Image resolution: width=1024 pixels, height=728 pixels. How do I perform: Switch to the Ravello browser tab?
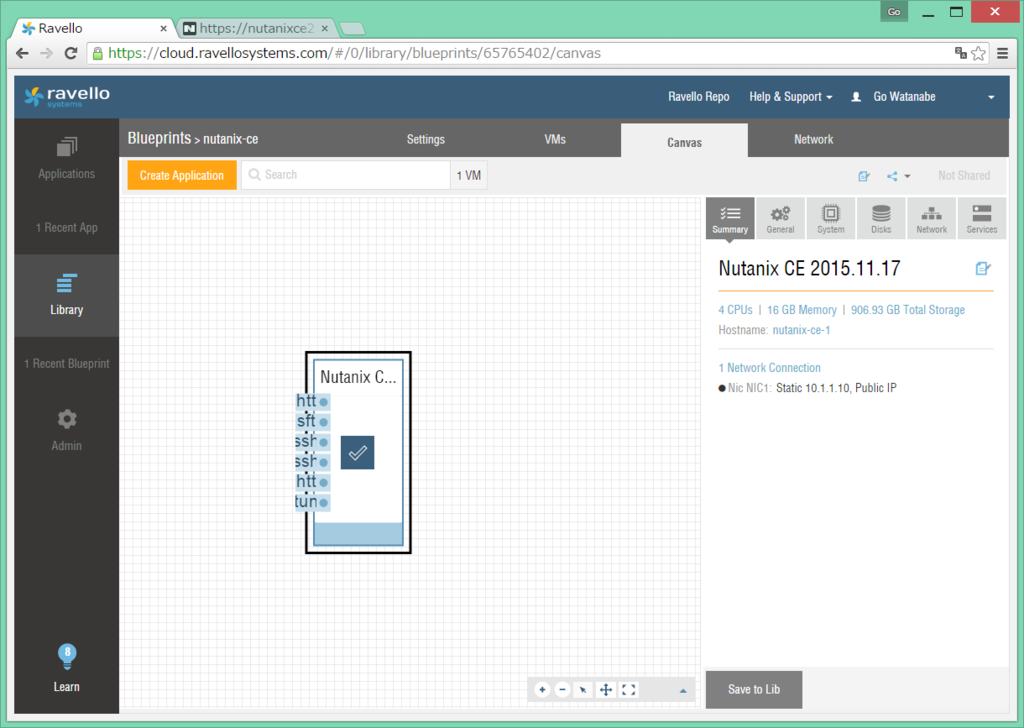91,28
